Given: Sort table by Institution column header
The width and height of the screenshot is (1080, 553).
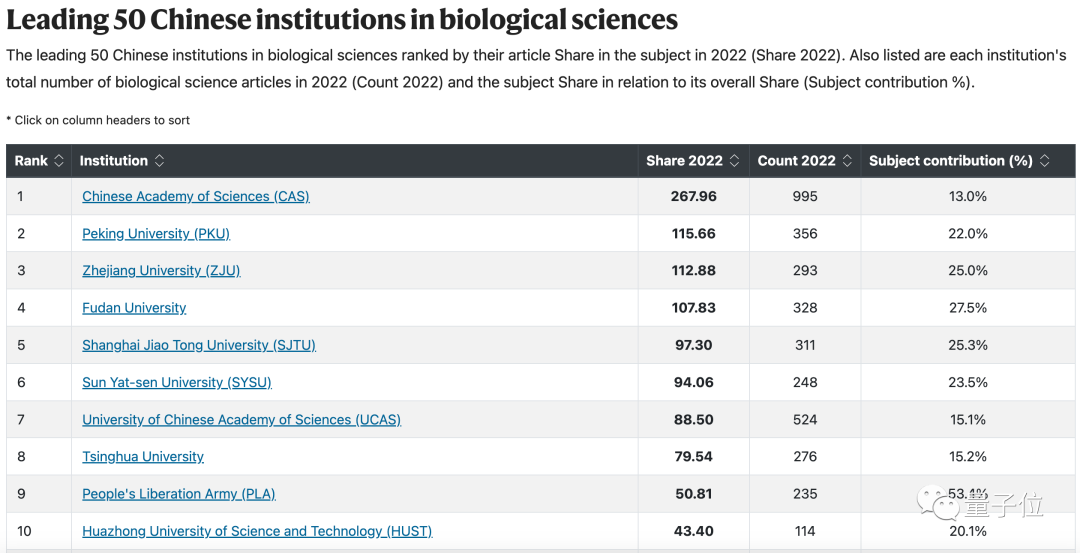Looking at the screenshot, I should (x=114, y=161).
